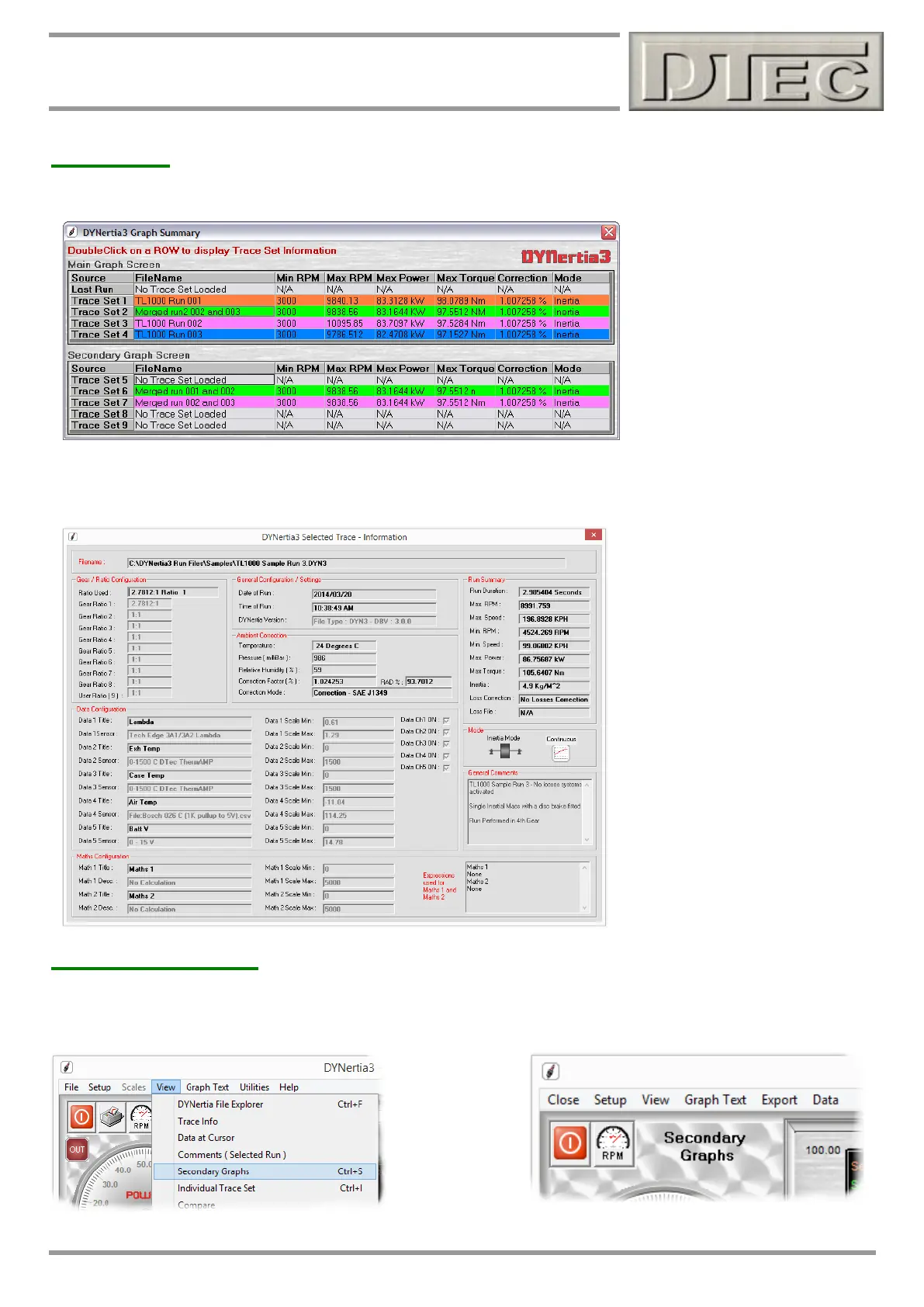Toggle the Data Ch4 ON checkbox
924x1307 pixels.
click(446, 756)
